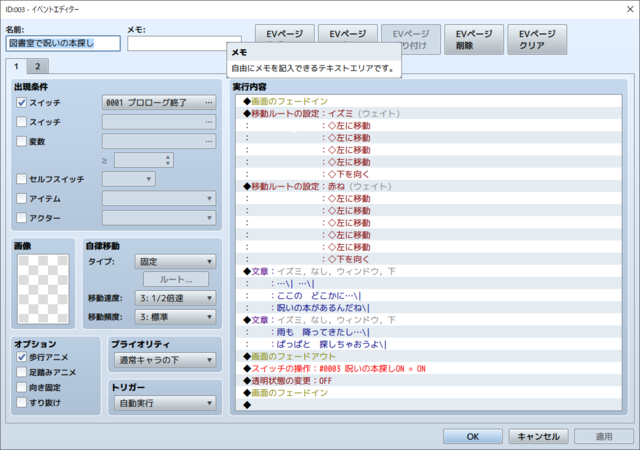Screen dimensions: 640x450
Task: Switch to event page tab 1
Action: (16, 66)
